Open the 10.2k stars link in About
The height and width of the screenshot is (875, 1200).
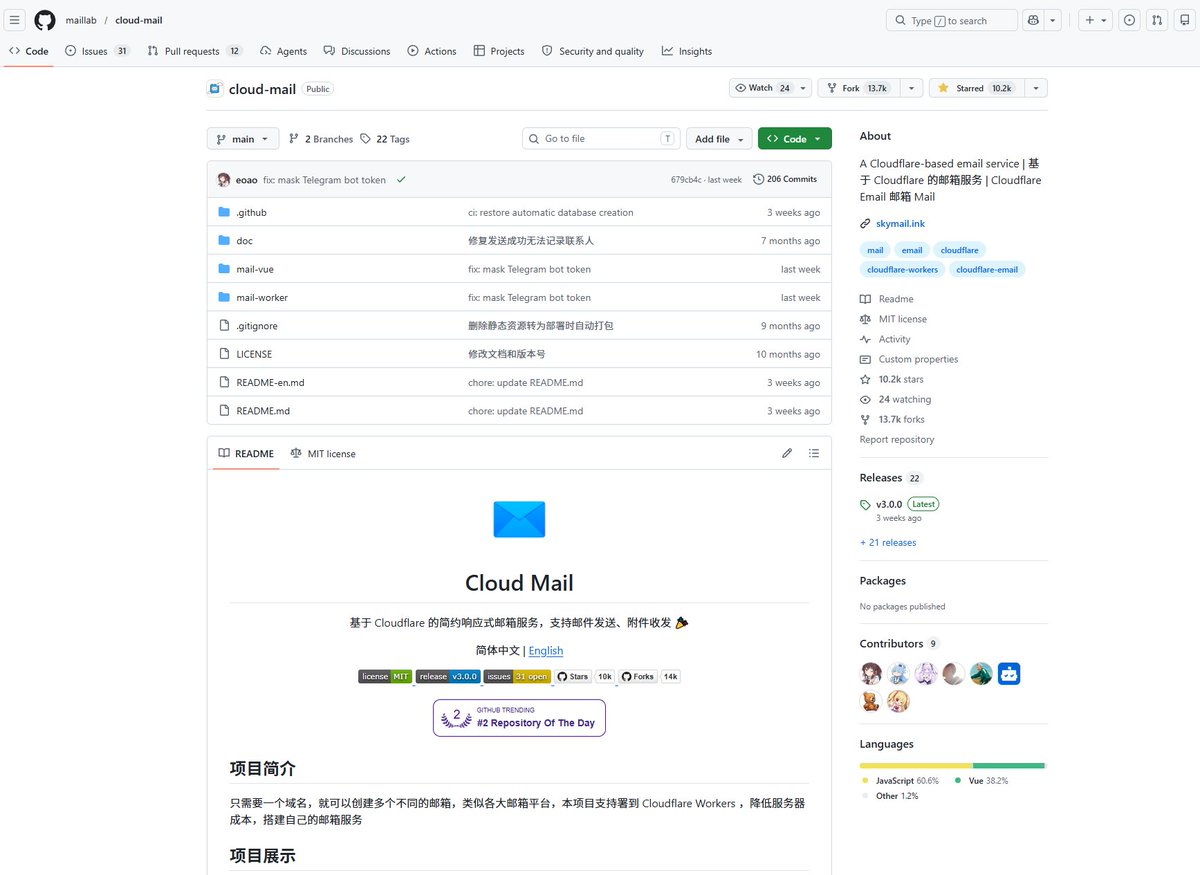(901, 379)
